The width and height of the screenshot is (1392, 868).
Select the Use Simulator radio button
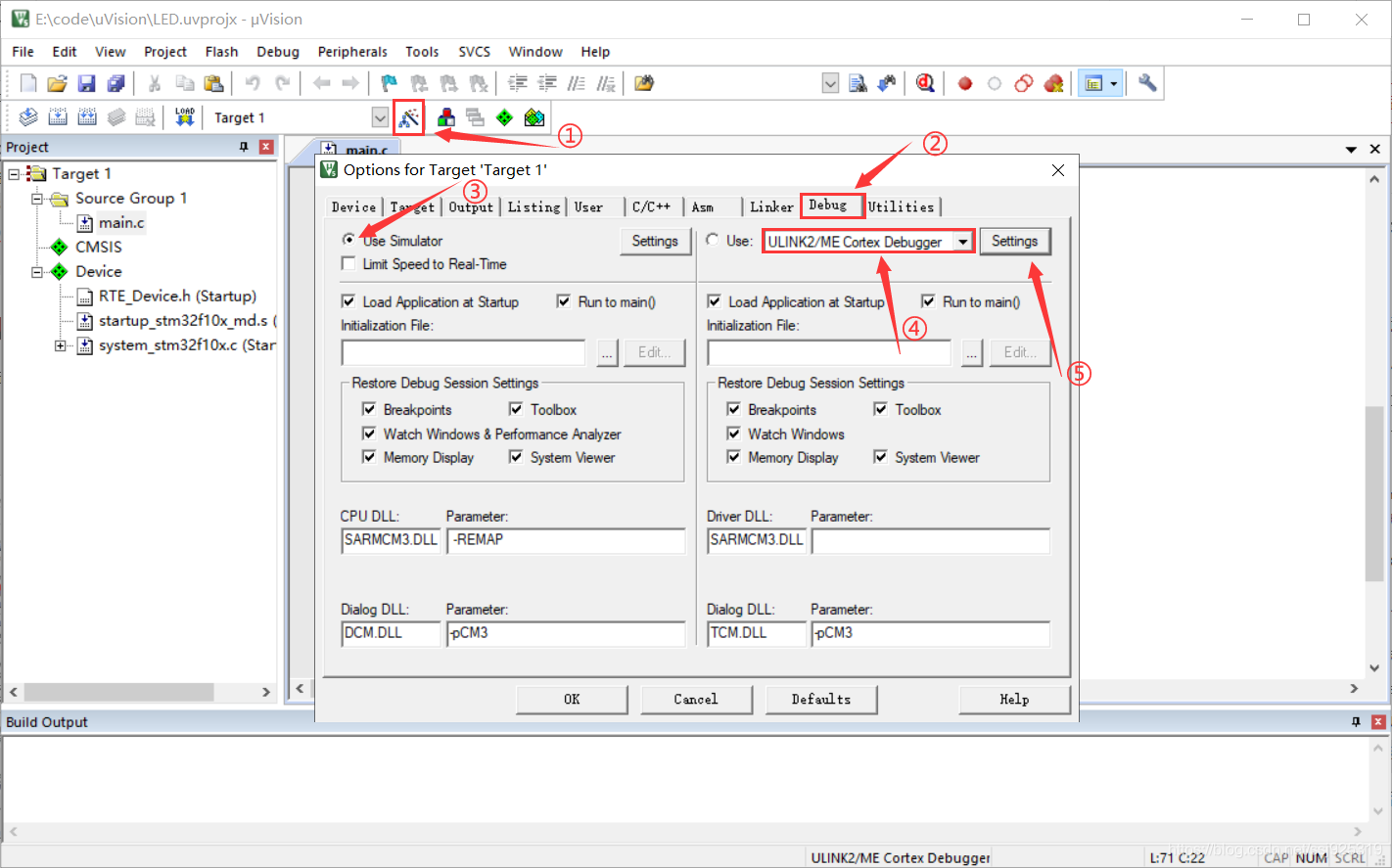tap(348, 240)
